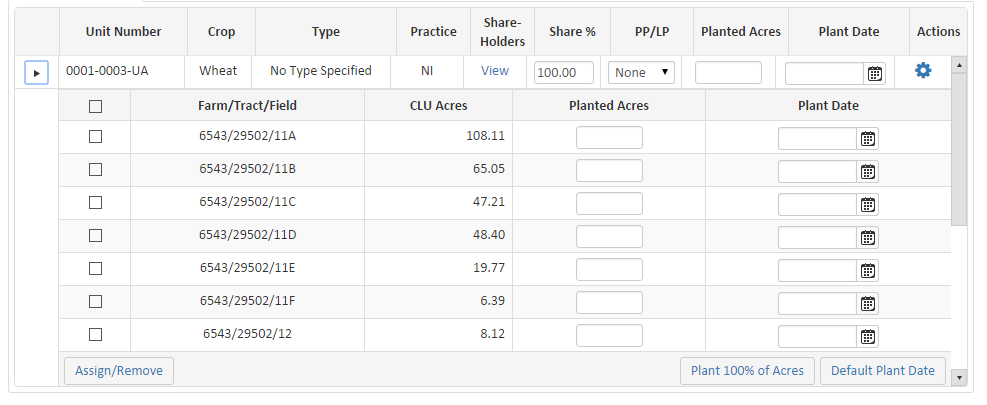Check the select-all checkbox in Farm/Tract/Field header

click(x=95, y=106)
